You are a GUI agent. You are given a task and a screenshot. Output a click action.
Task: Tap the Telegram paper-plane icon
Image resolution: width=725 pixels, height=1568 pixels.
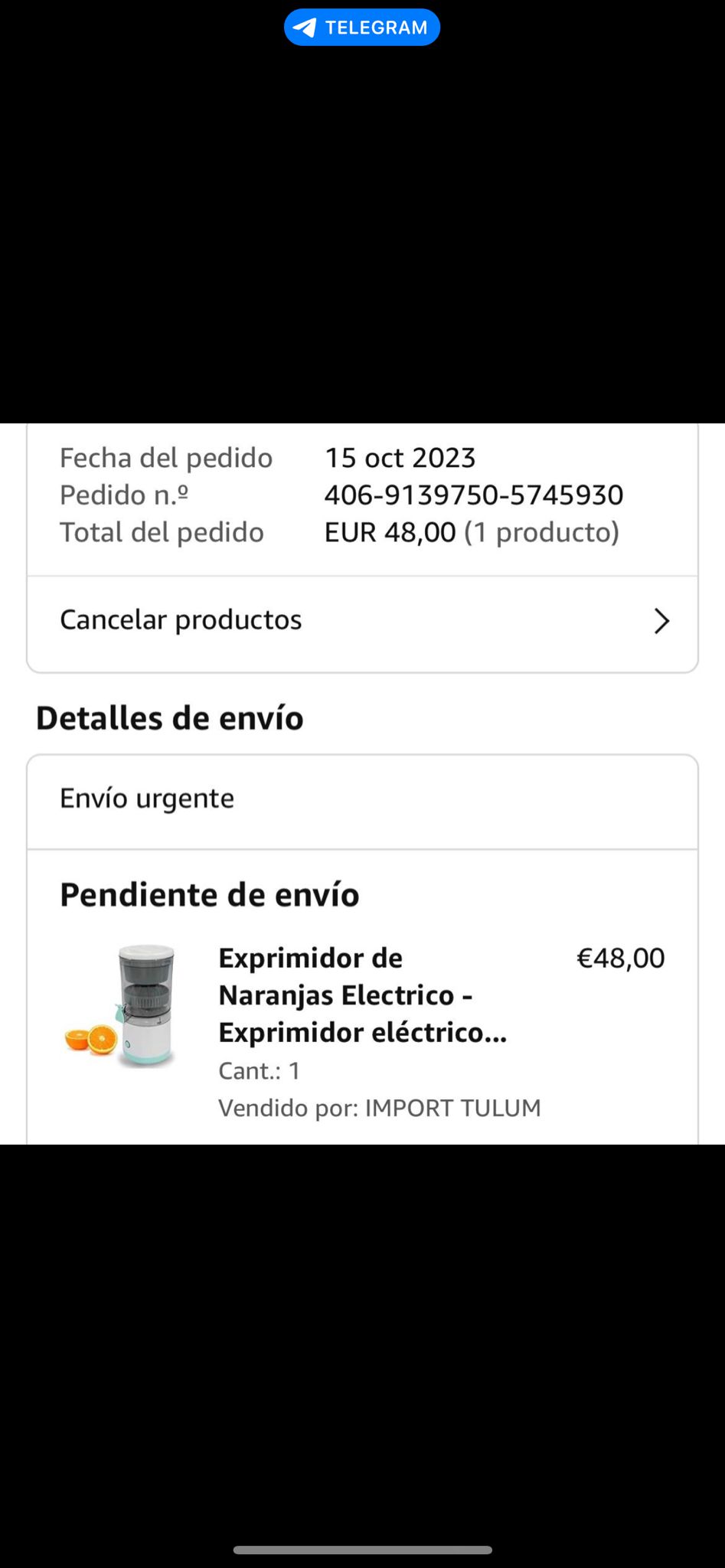[x=305, y=28]
